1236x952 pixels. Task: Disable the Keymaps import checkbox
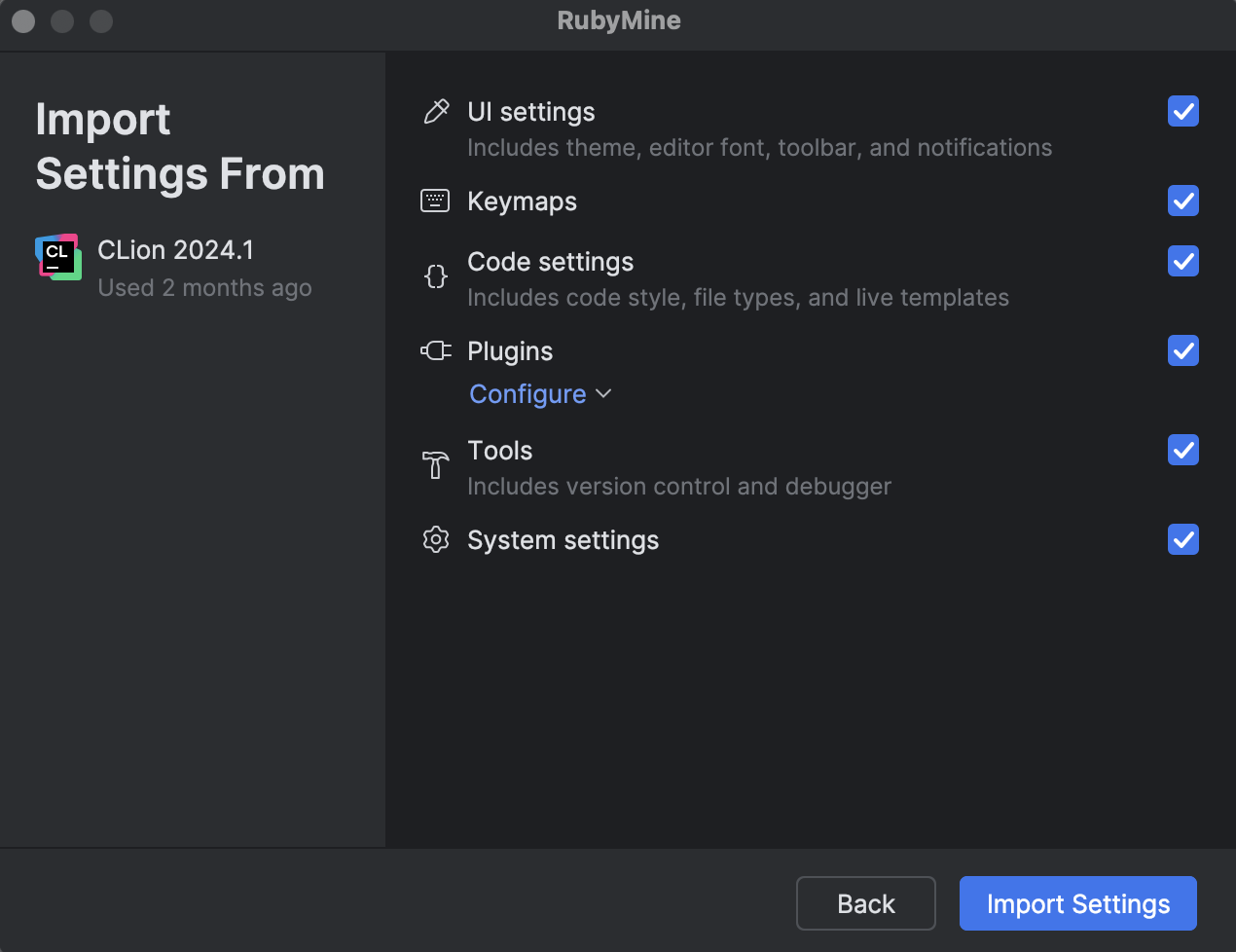tap(1182, 201)
